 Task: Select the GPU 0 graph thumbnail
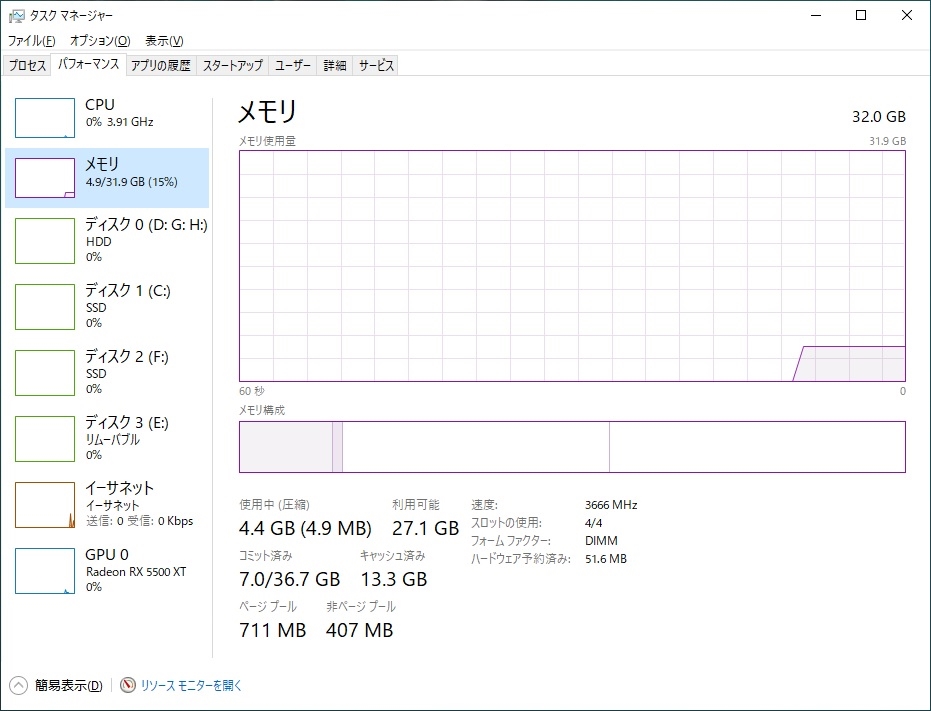45,571
